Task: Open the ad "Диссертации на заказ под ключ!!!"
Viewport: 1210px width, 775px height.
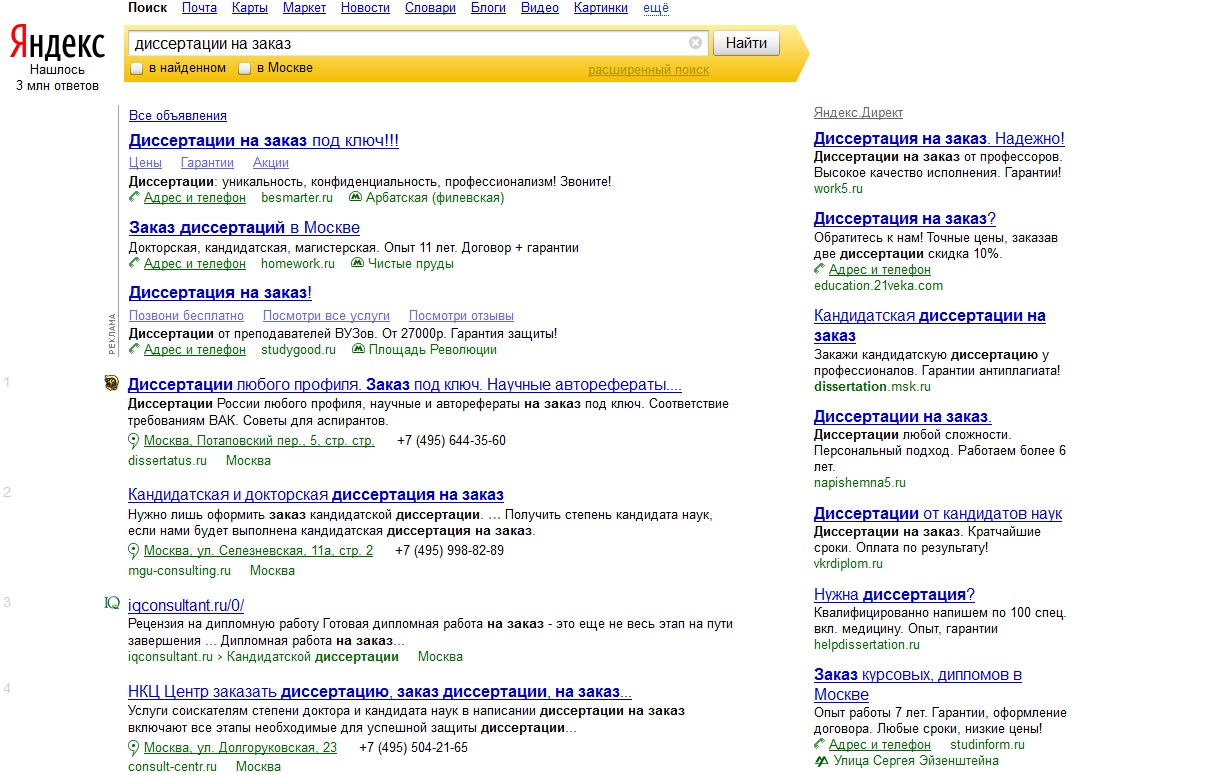Action: (x=264, y=141)
